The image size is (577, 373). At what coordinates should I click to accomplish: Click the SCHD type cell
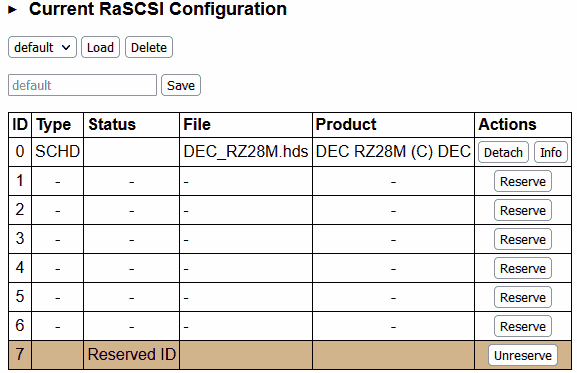point(57,152)
